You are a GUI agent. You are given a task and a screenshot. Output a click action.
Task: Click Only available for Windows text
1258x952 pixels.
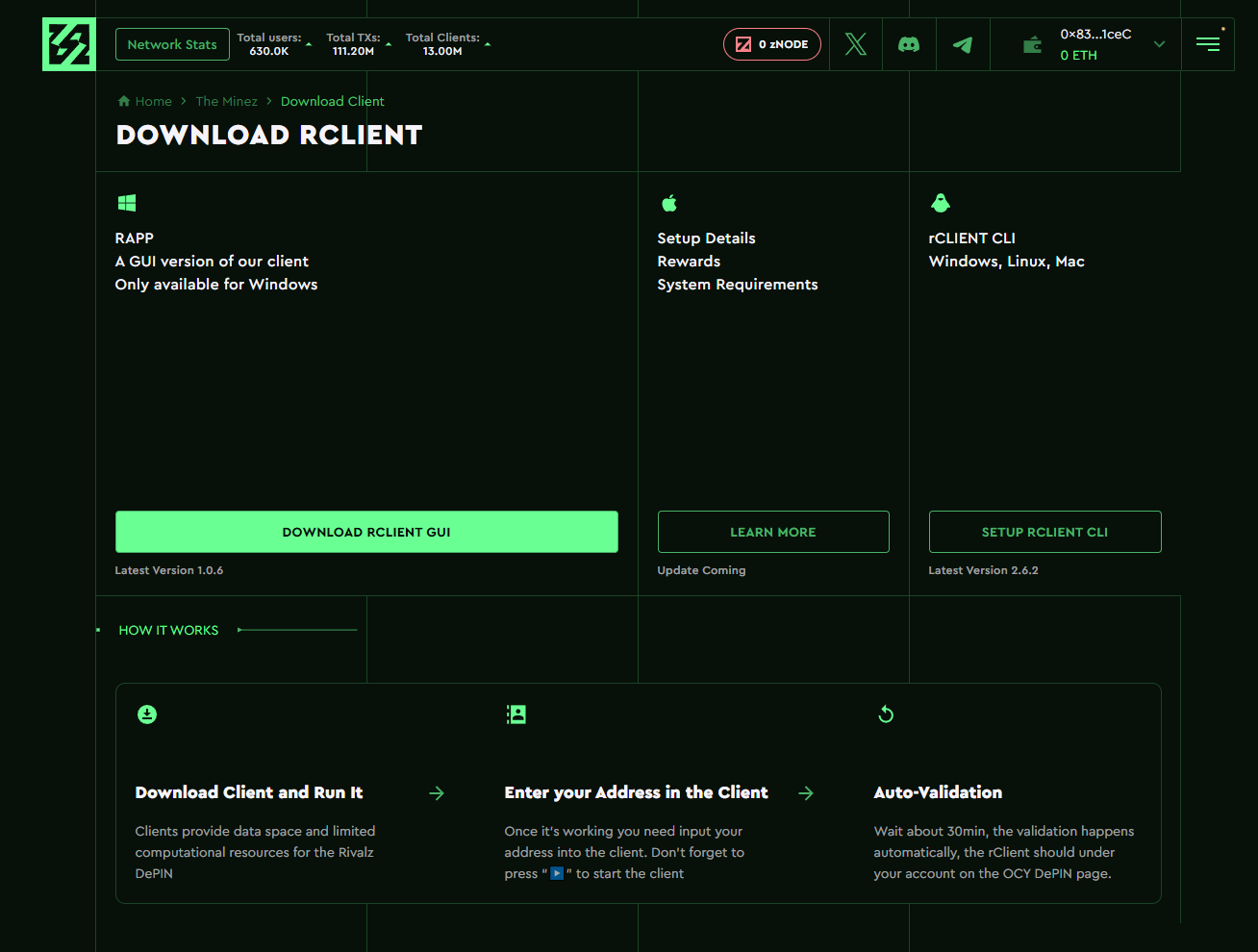pos(216,285)
